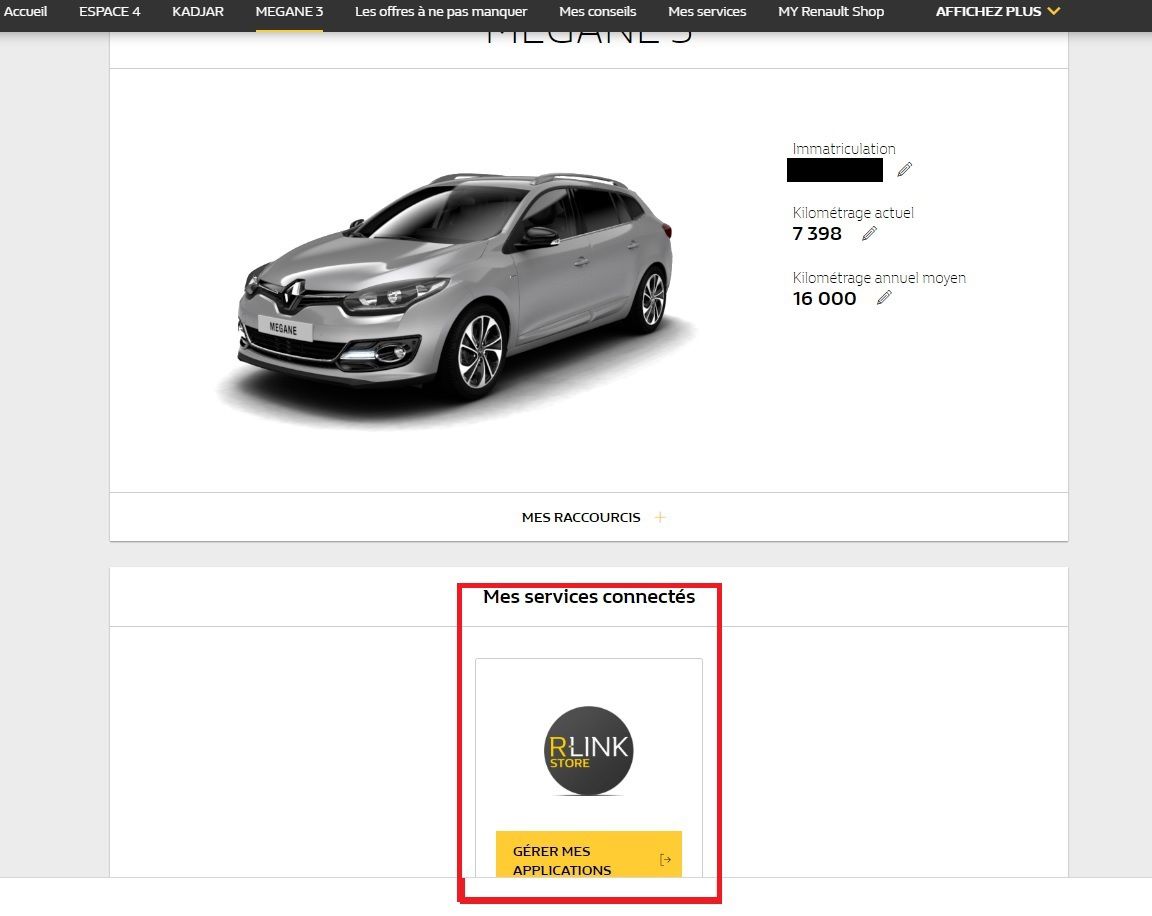This screenshot has width=1152, height=916.
Task: Expand the Affichez Plus chevron
Action: (1054, 11)
